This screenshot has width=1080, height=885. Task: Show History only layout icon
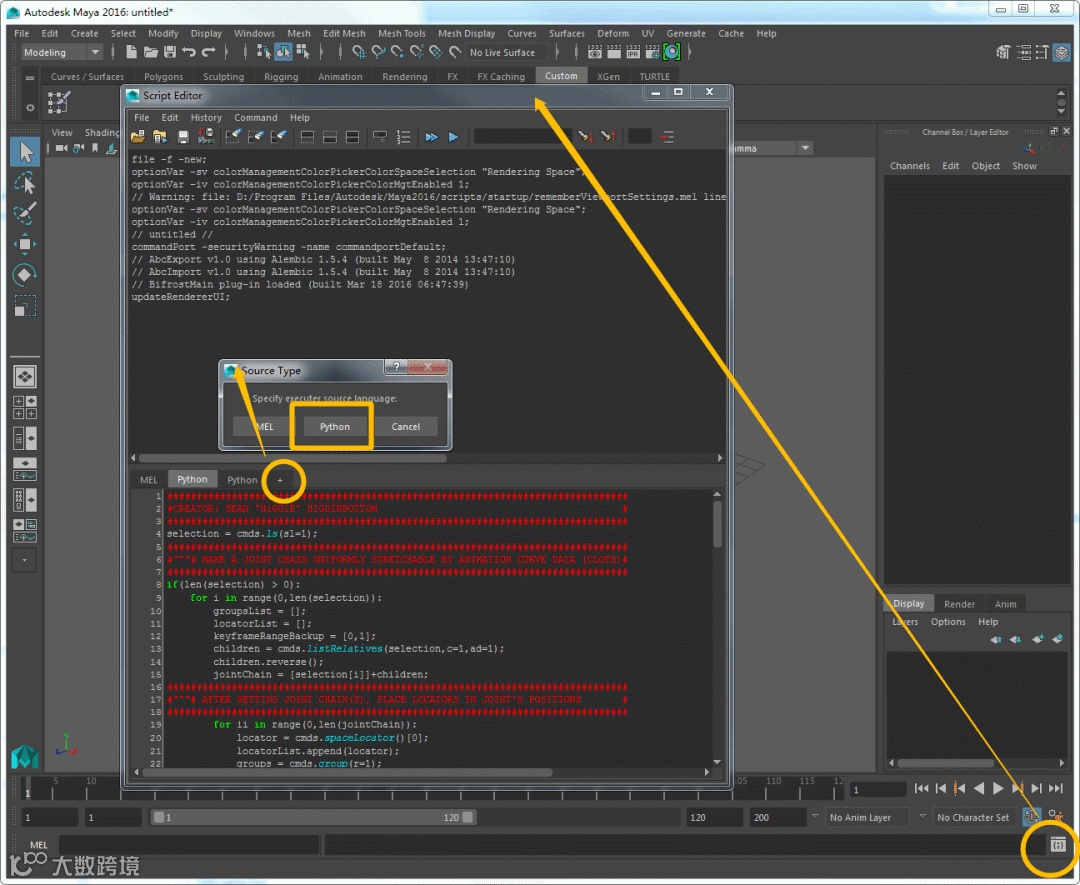click(x=307, y=137)
